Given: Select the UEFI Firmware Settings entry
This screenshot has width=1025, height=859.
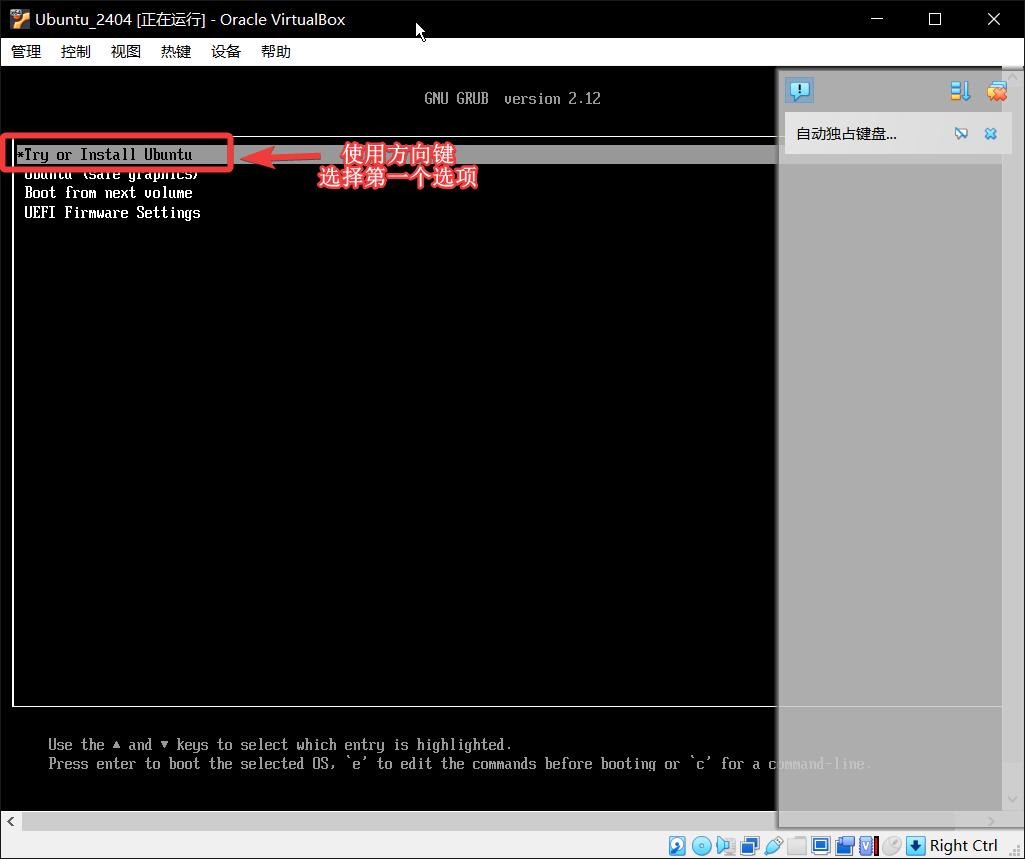Looking at the screenshot, I should coord(112,212).
